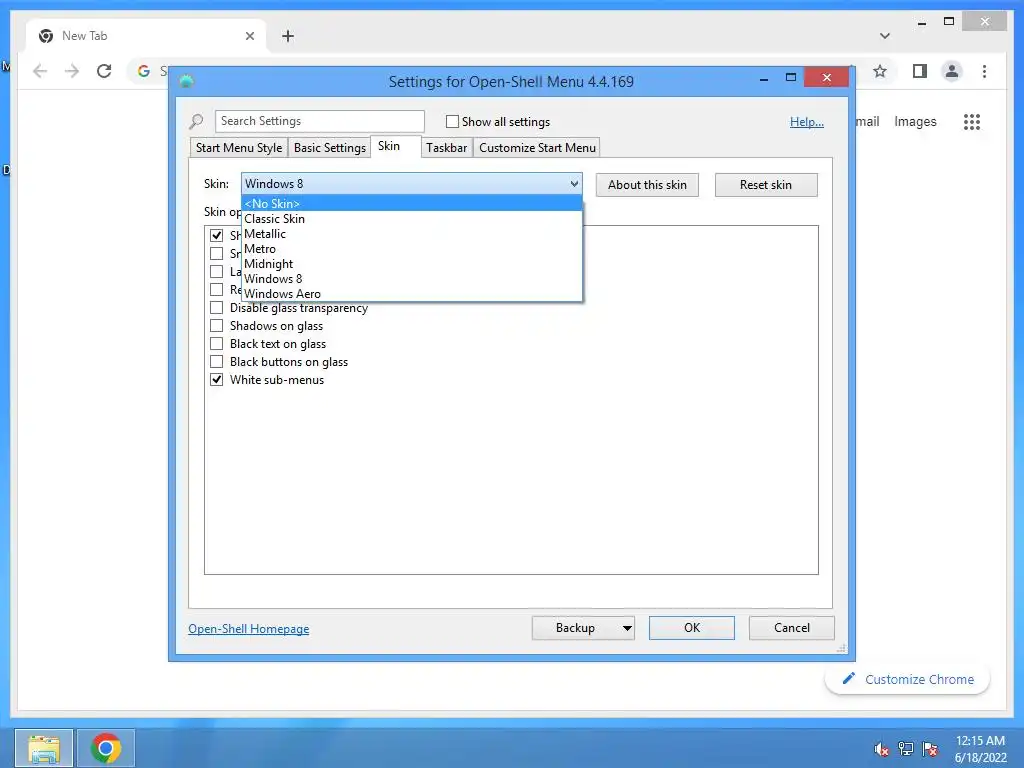Uncheck White sub-menus

click(x=217, y=379)
